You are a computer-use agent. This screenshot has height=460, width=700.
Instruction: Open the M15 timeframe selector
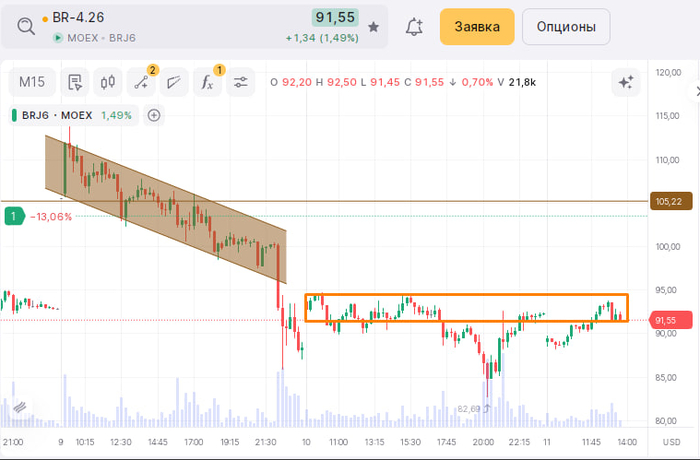(x=32, y=82)
